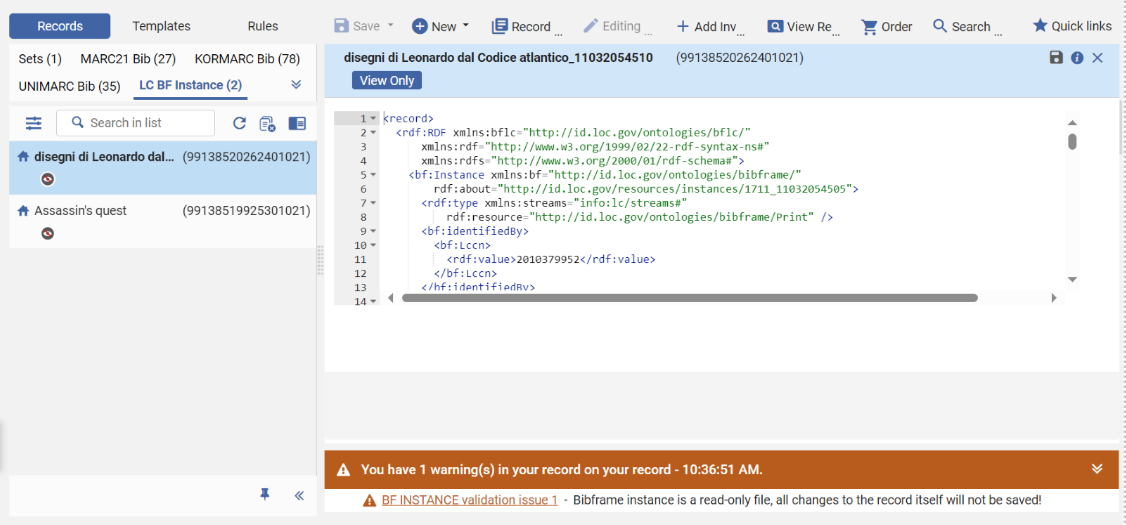Open Quick links star menu
This screenshot has width=1126, height=525.
[x=1071, y=26]
